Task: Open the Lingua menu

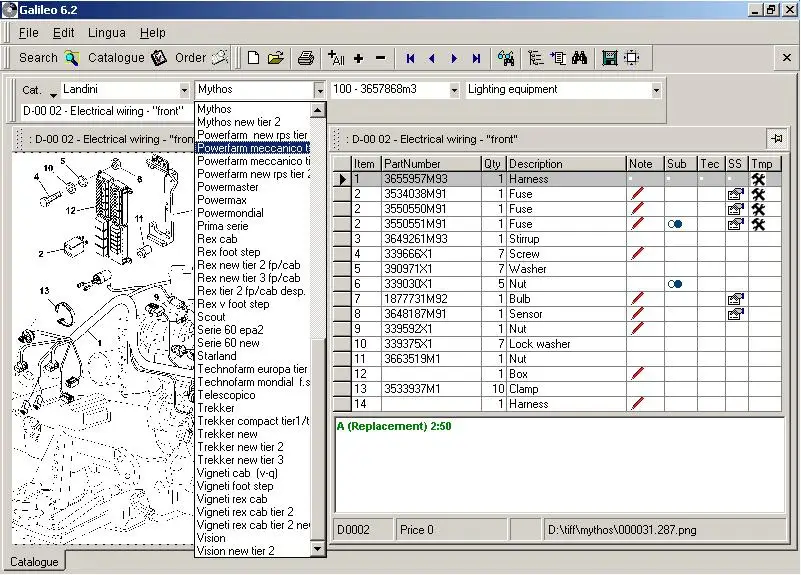Action: [107, 33]
